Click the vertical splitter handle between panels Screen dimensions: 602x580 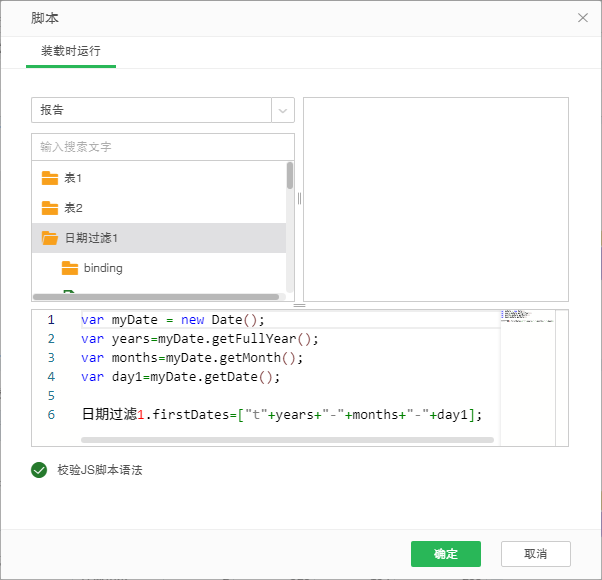point(299,198)
